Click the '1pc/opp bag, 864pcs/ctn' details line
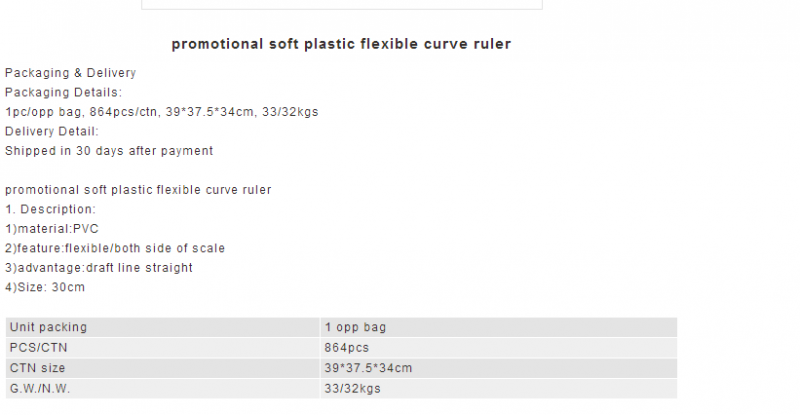The image size is (800, 415). 162,112
